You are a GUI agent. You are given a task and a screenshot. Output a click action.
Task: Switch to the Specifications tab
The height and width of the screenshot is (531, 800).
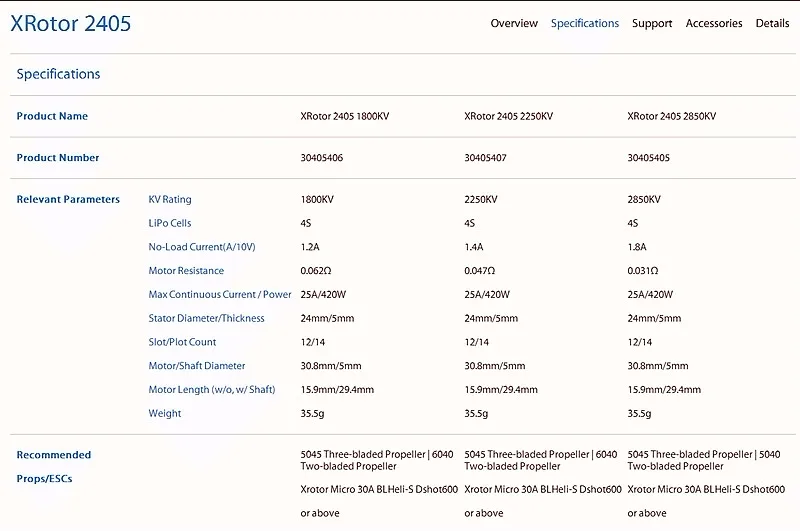(x=585, y=23)
